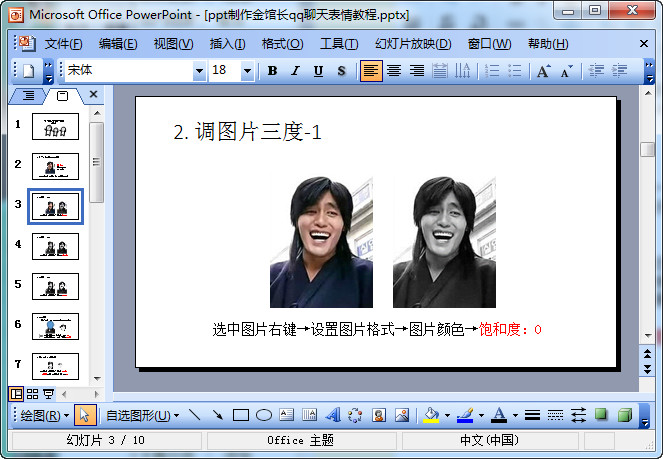Image resolution: width=663 pixels, height=459 pixels.
Task: Open the 自选图形(U) AutoShapes menu
Action: click(142, 416)
